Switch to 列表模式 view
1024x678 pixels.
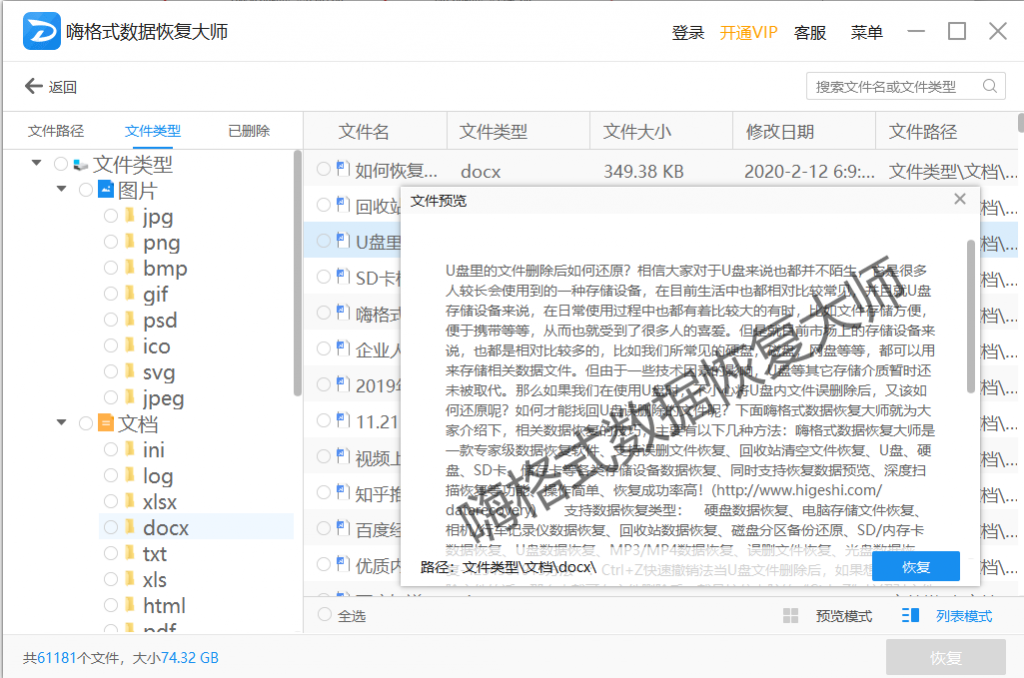(964, 616)
